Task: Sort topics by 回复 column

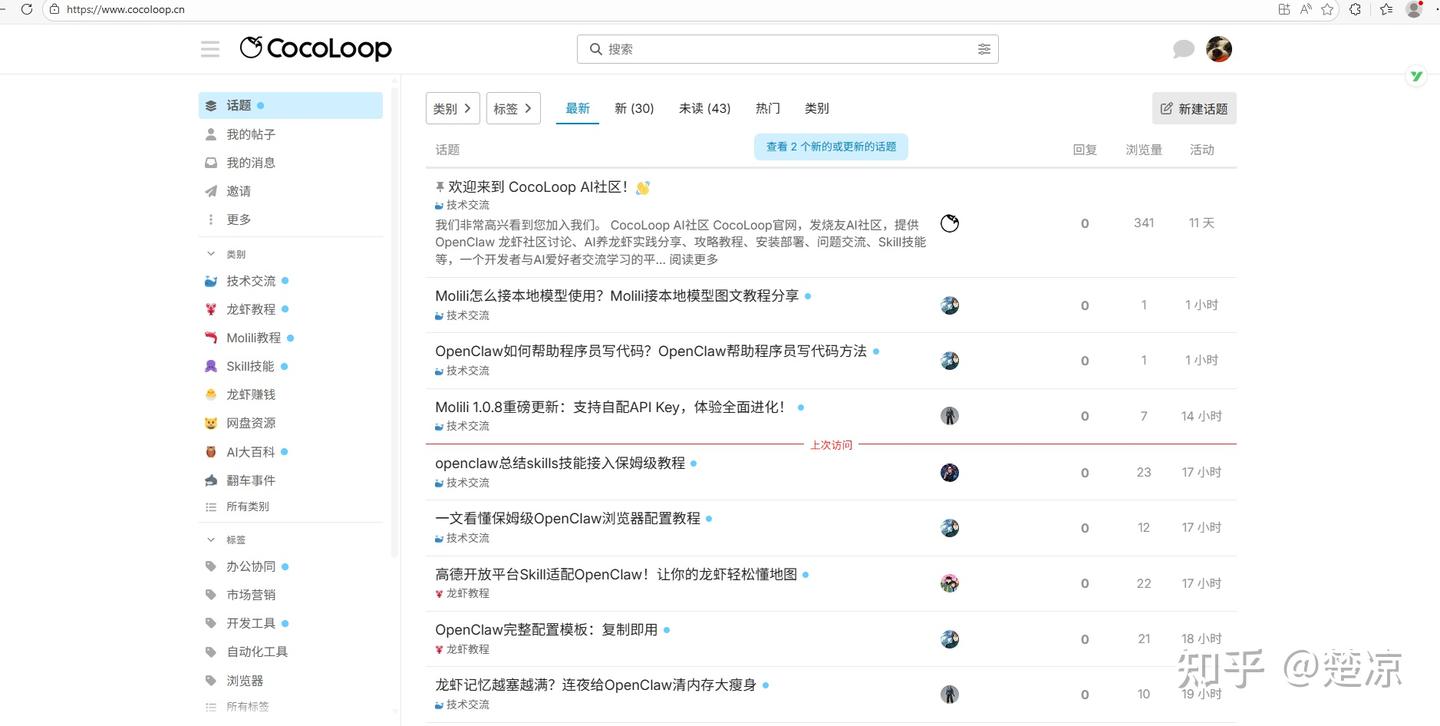Action: [x=1085, y=150]
